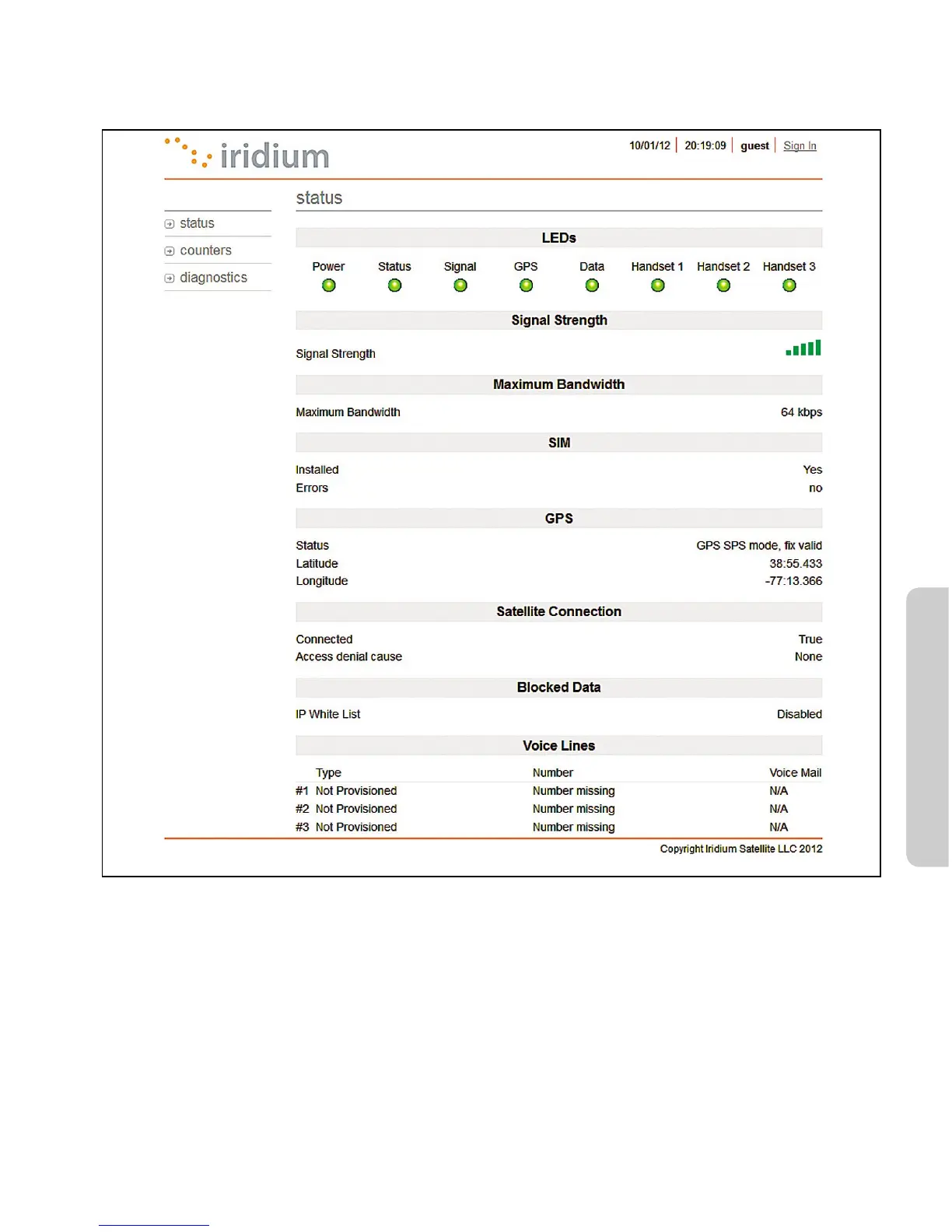The height and width of the screenshot is (1232, 952).
Task: Click the arrow icon beside diagnostics
Action: click(170, 278)
